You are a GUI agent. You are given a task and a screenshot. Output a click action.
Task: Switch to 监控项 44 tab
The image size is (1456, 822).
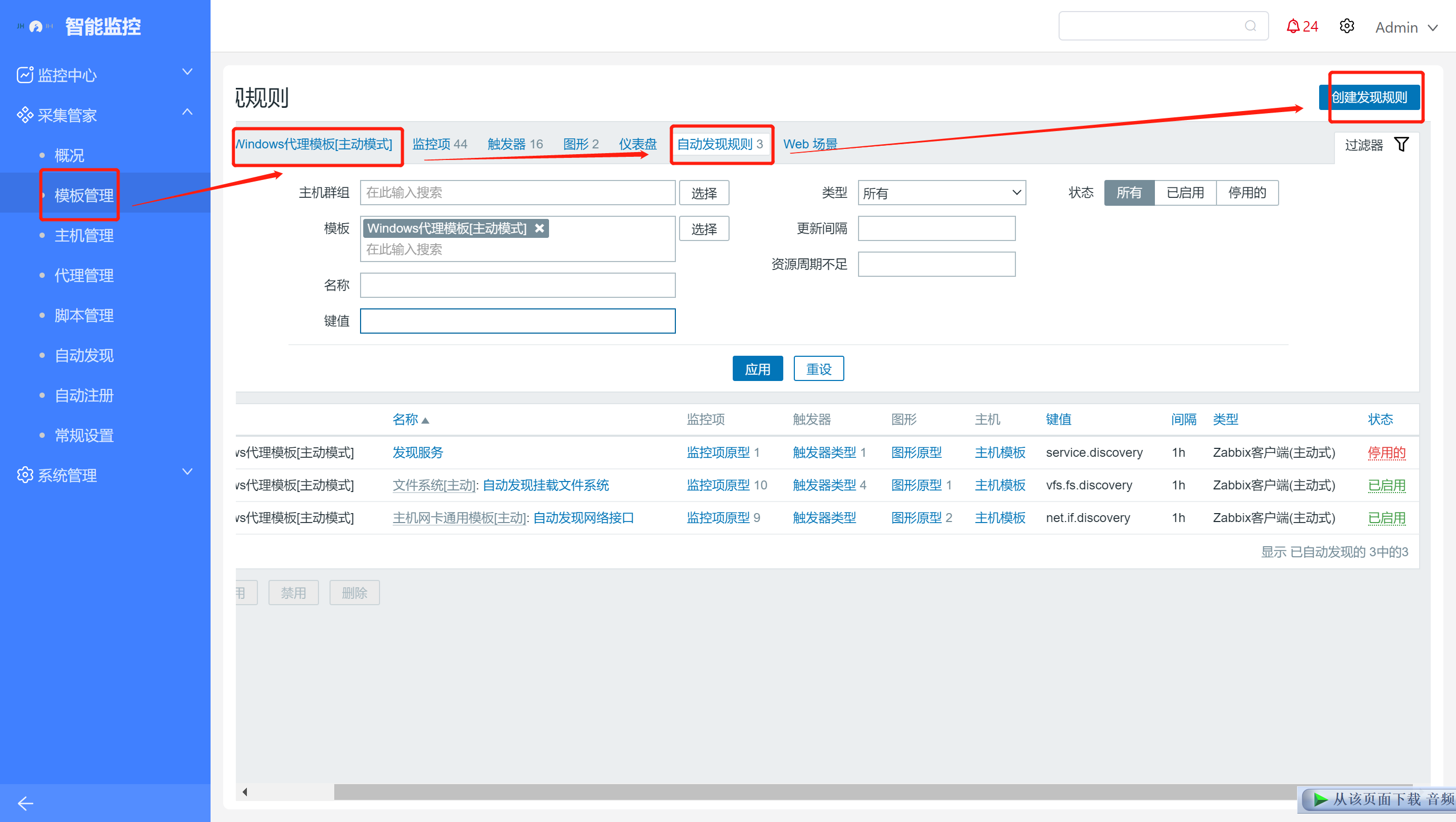pyautogui.click(x=440, y=144)
